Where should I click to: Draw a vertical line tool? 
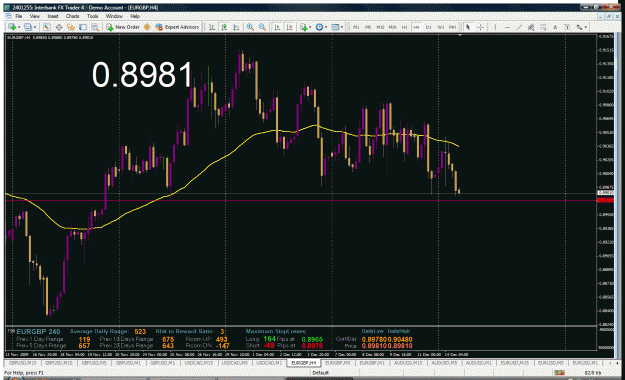pos(495,27)
